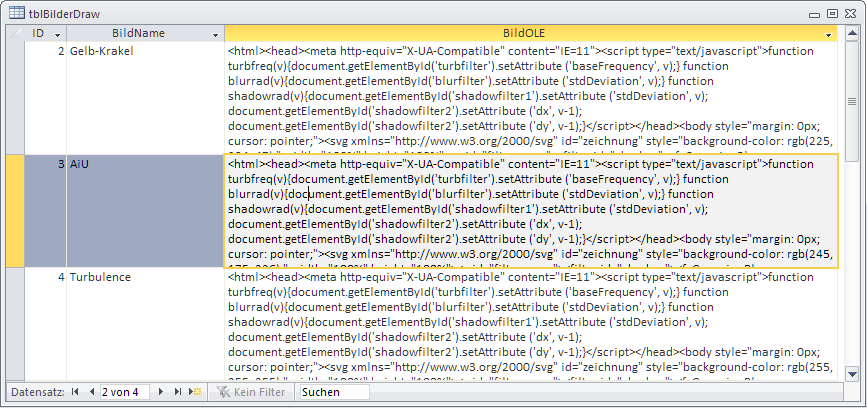Open ID column sort dropdown
The image size is (867, 408).
(x=57, y=35)
